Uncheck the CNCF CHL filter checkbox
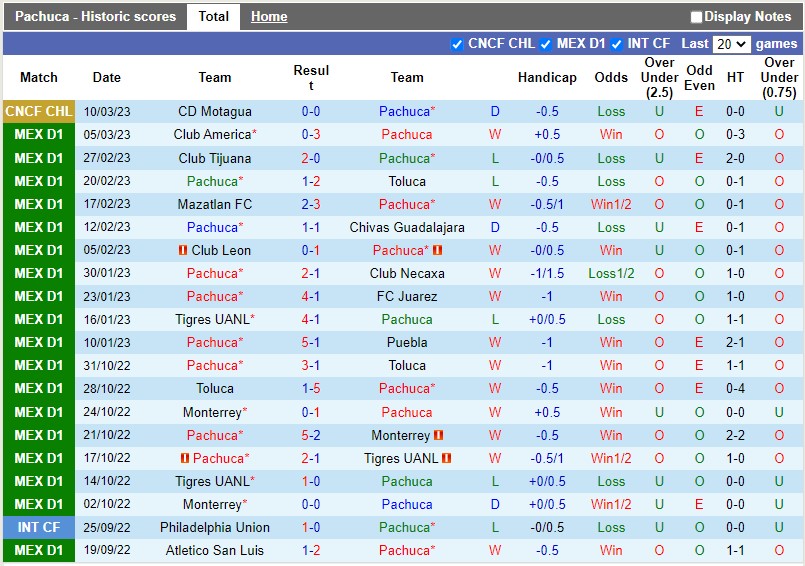The image size is (805, 566). coord(456,45)
